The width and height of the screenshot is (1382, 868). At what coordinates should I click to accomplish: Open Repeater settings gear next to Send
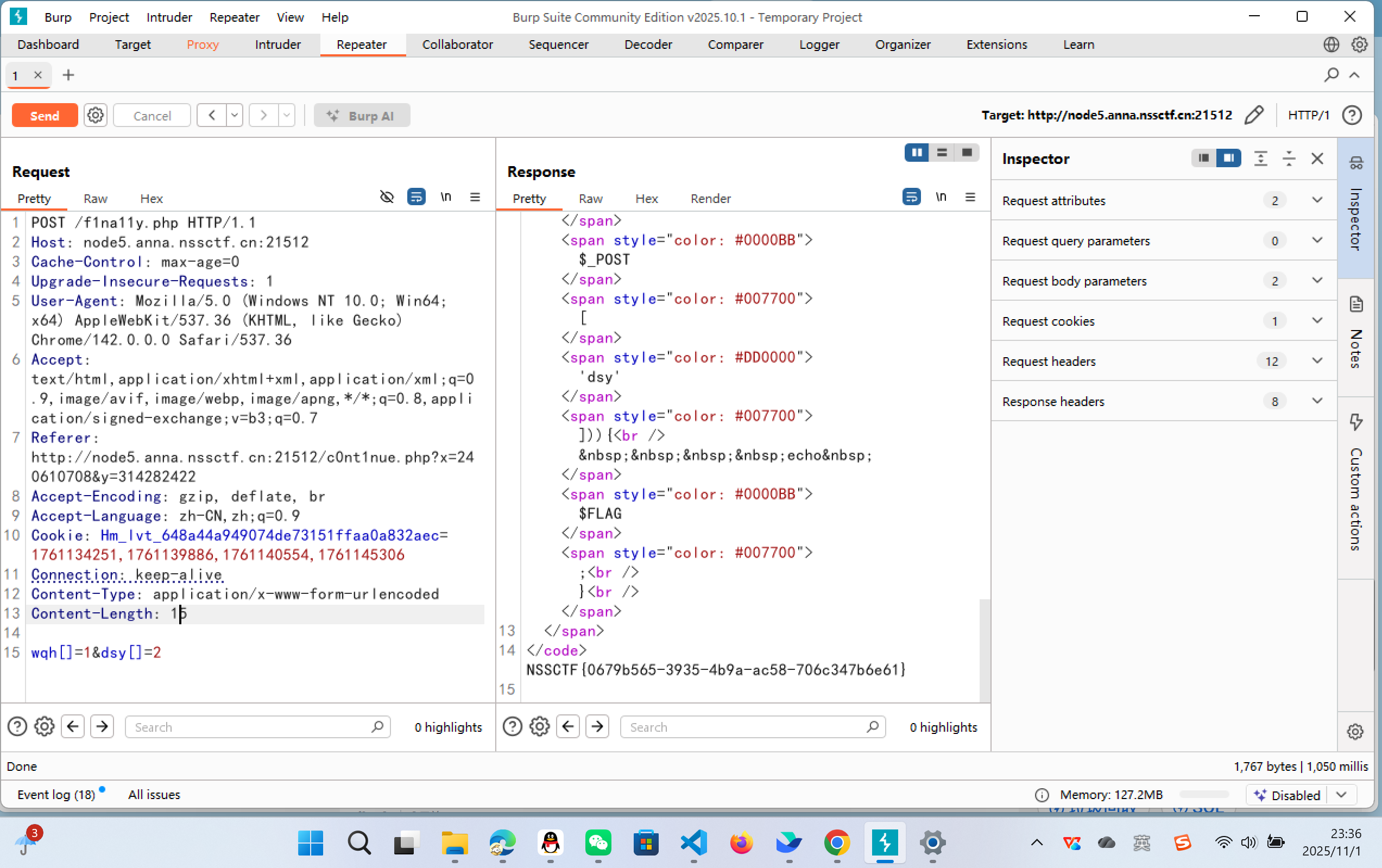(x=95, y=115)
